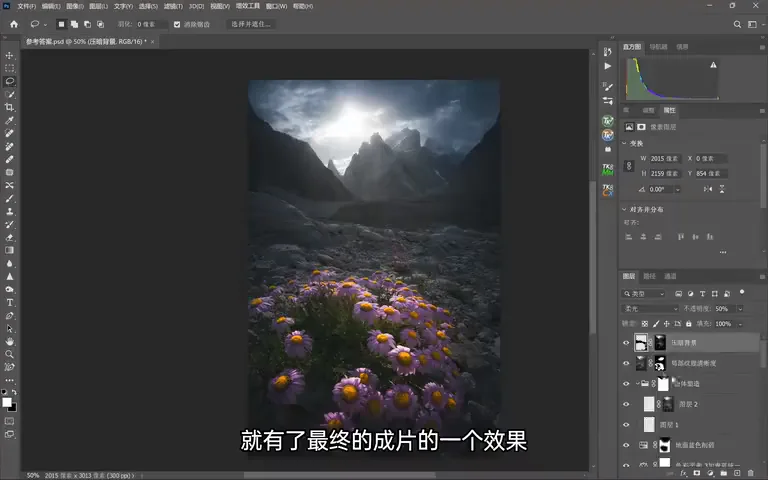Screen dimensions: 768x480
Task: Toggle the width-height link in Properties
Action: coord(629,166)
